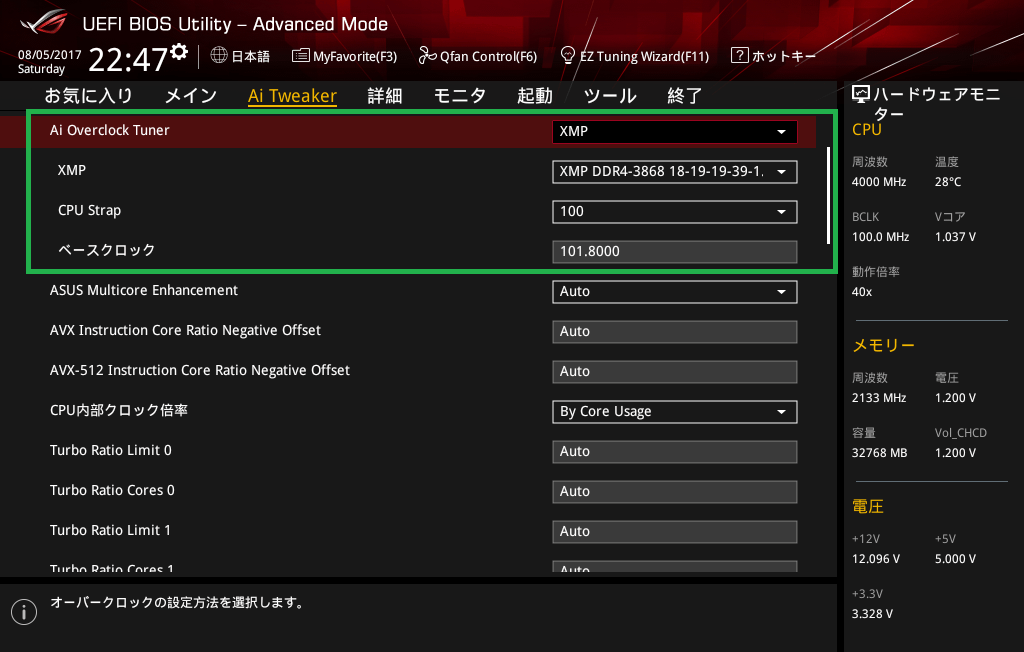Image resolution: width=1024 pixels, height=652 pixels.
Task: Launch Qfan Control(F6)
Action: coord(488,56)
